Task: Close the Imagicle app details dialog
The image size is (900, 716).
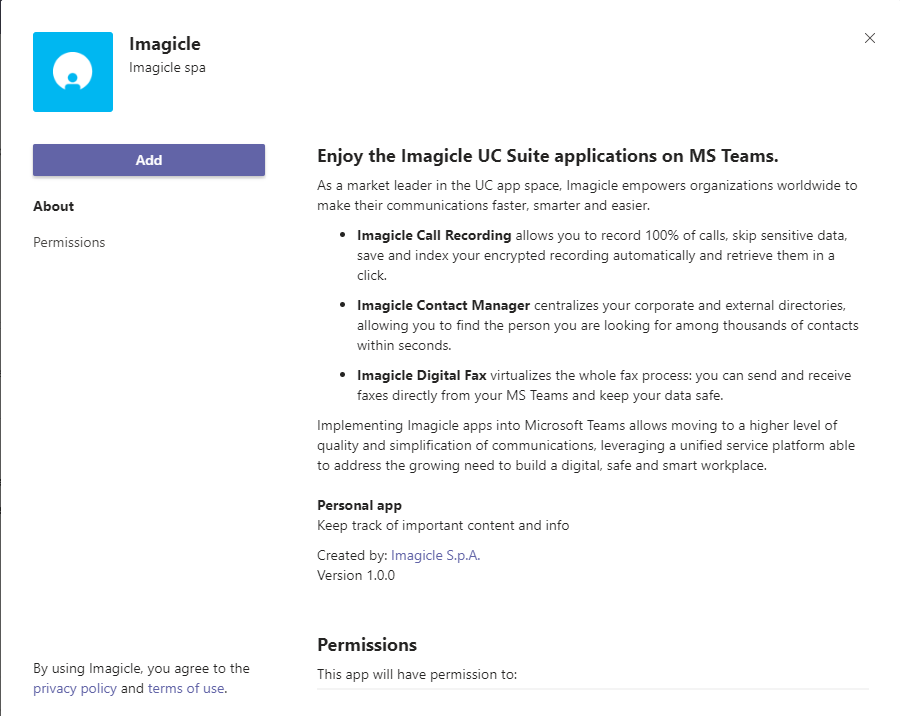Action: click(x=870, y=38)
